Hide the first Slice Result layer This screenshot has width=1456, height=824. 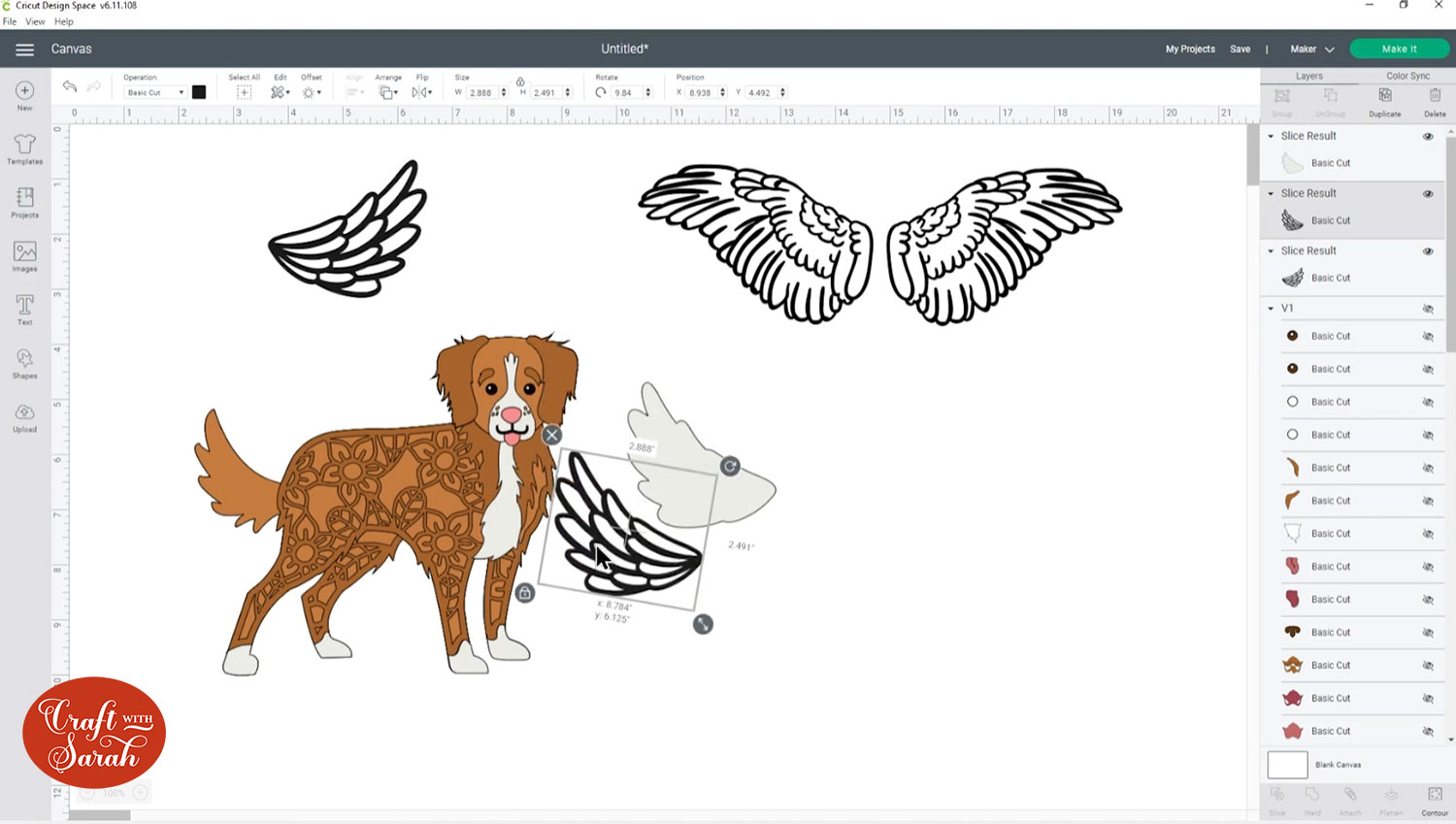(1428, 136)
